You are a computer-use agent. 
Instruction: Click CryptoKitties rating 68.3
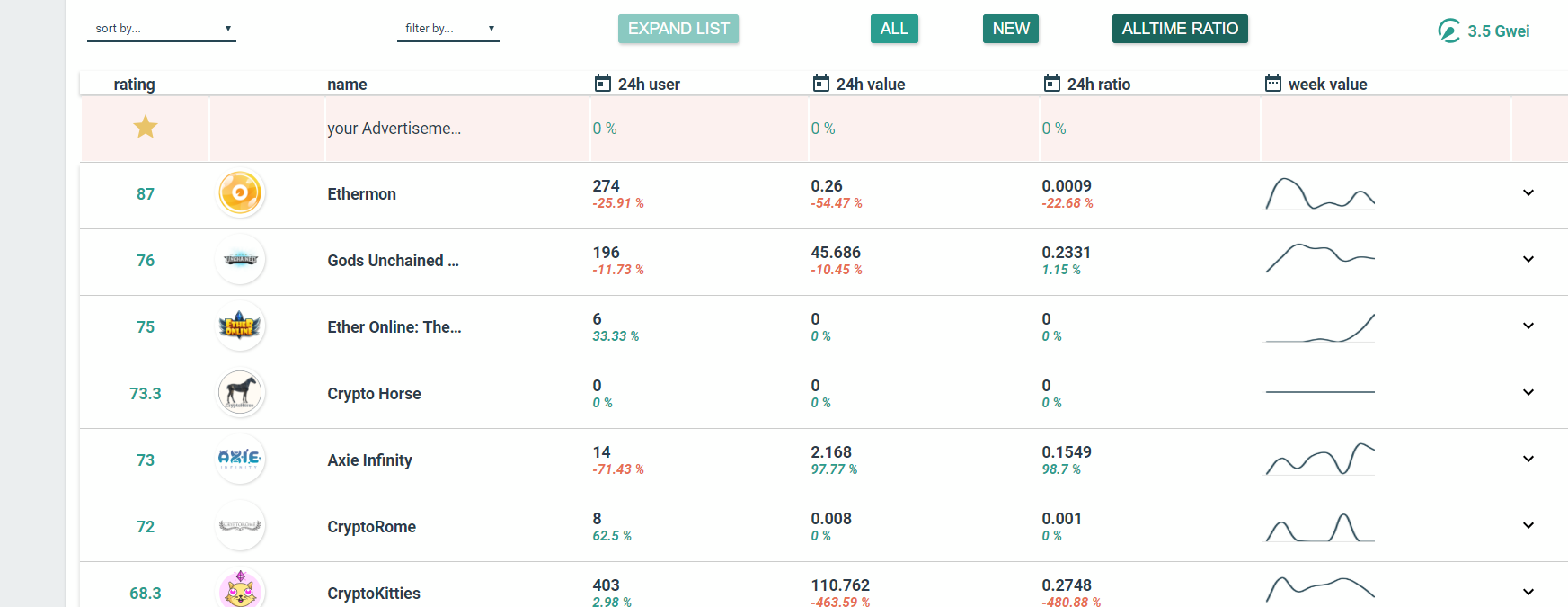[x=146, y=594]
